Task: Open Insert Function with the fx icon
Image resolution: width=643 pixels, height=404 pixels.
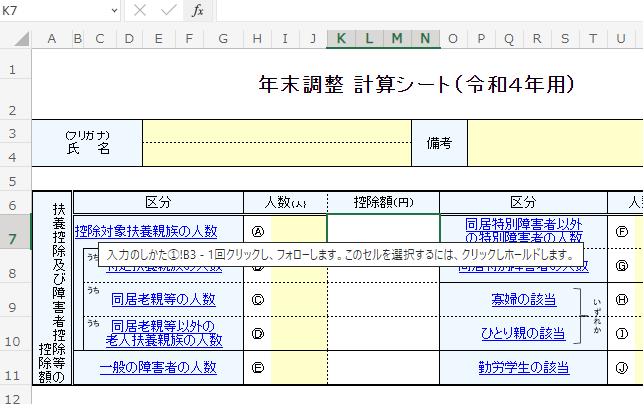Action: [x=198, y=11]
